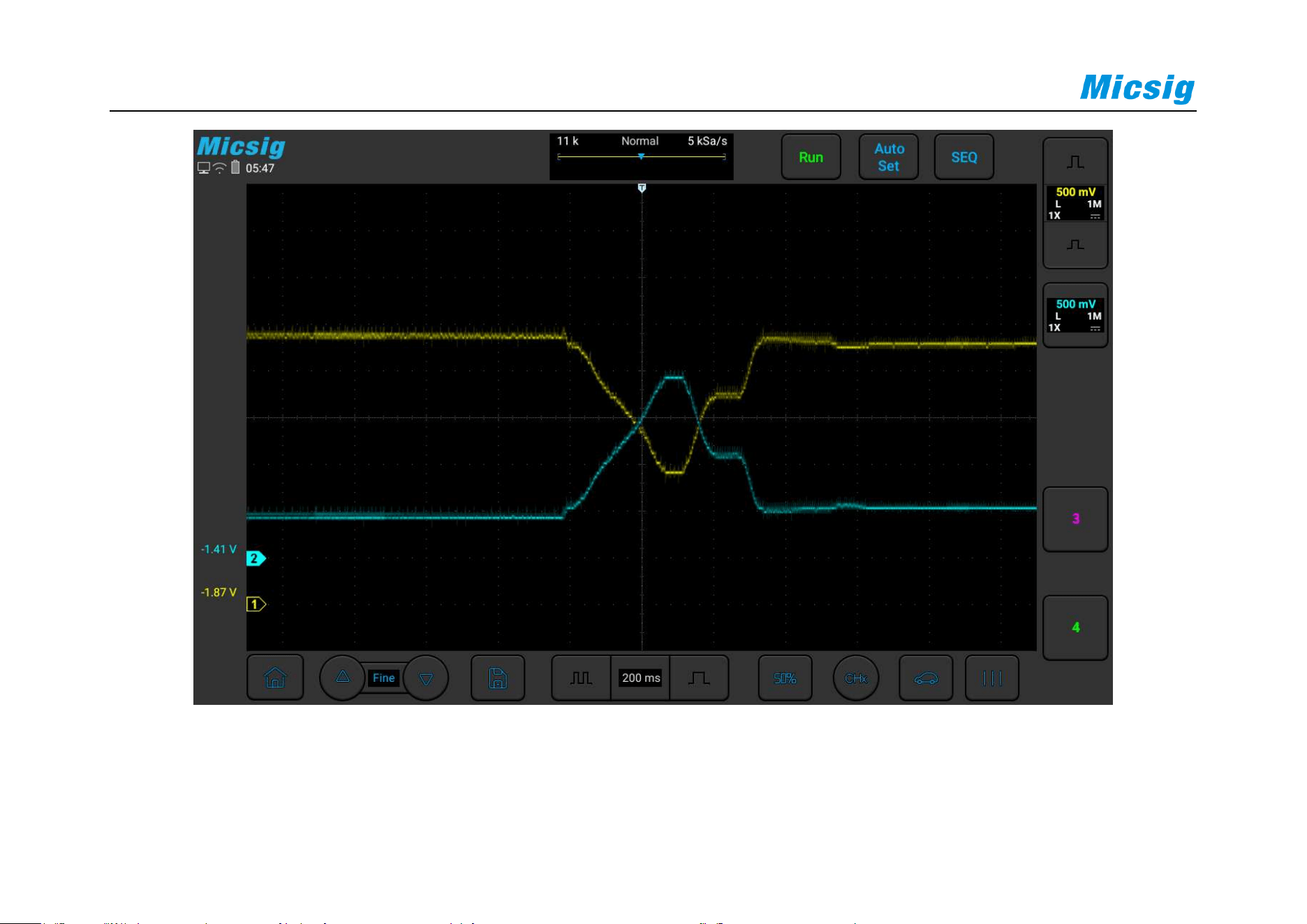Tap the battery status icon

235,167
